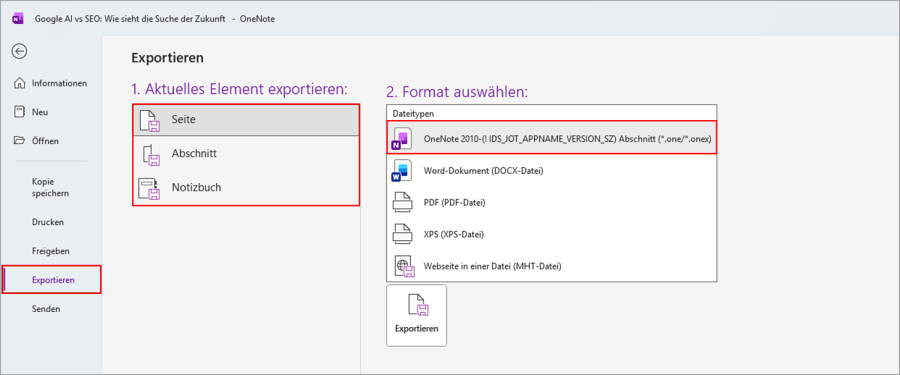Image resolution: width=900 pixels, height=375 pixels.
Task: Select PDF (PDF-Datei) format
Action: 552,203
